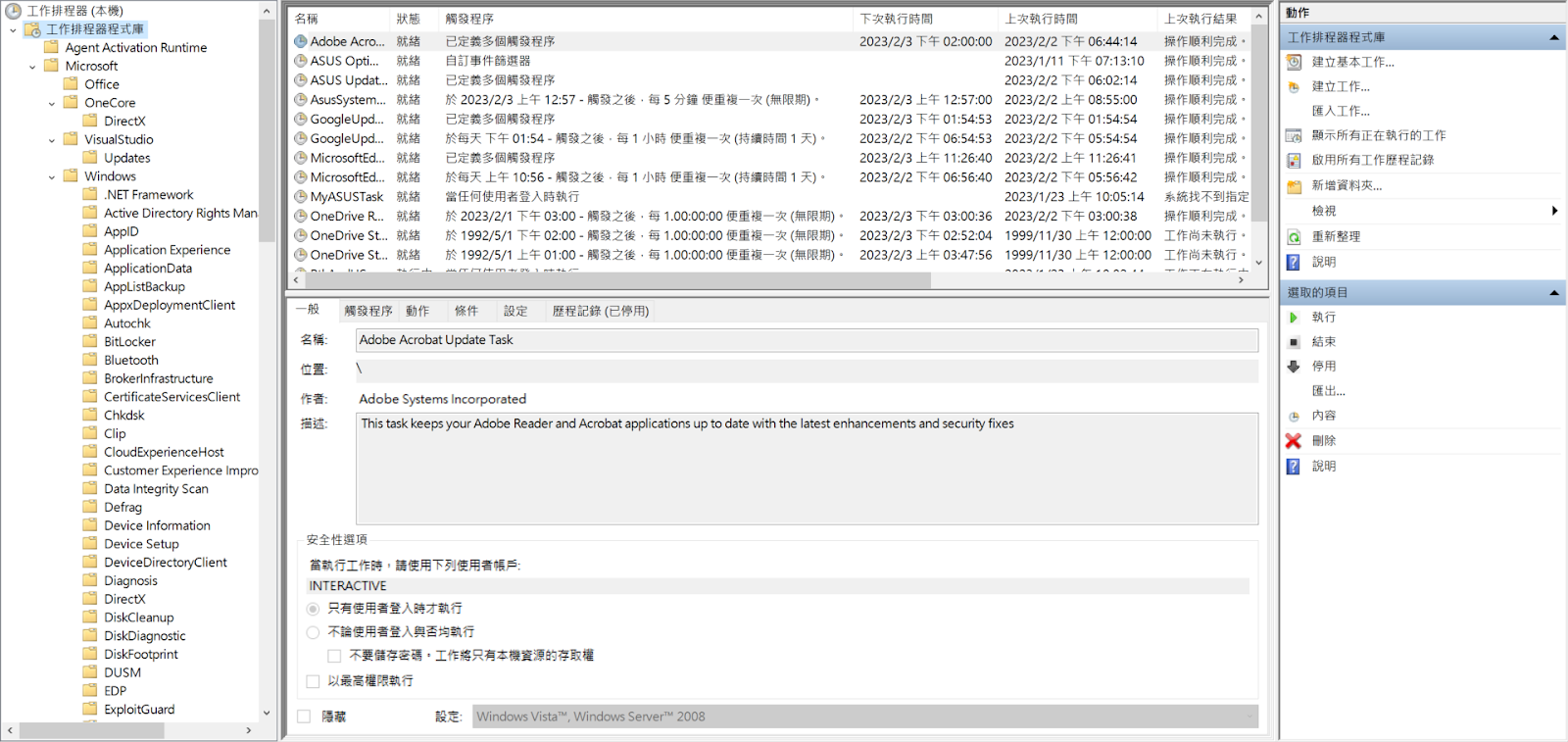The width and height of the screenshot is (1568, 742).
Task: Click the 停用 down-arrow disable icon
Action: [1294, 367]
